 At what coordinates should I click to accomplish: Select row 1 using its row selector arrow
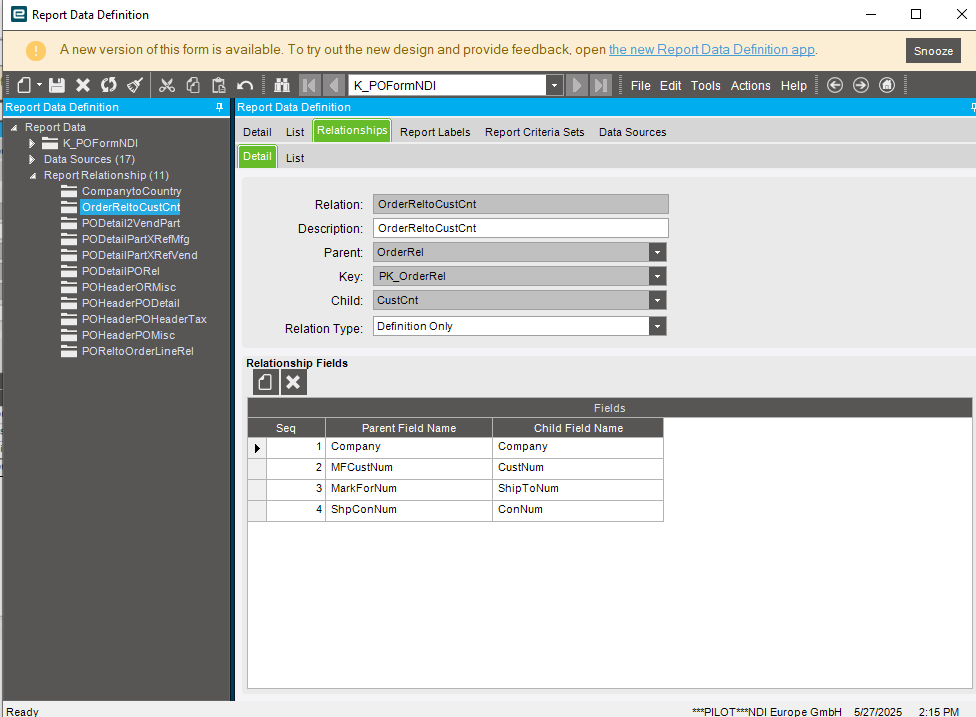point(257,448)
